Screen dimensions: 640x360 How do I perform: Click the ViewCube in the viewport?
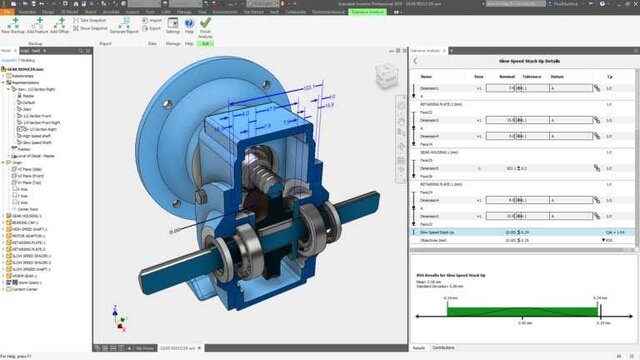[386, 76]
